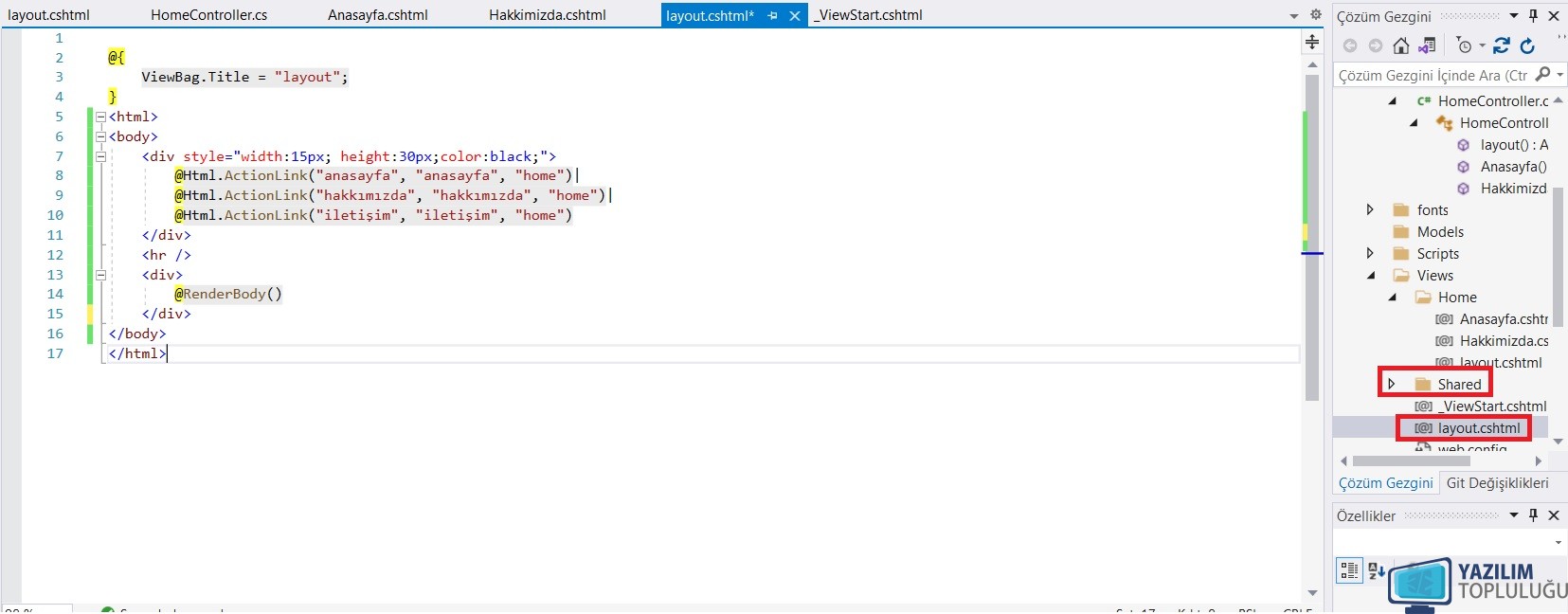1568x614 pixels.
Task: Open editor settings gear icon
Action: pyautogui.click(x=1315, y=14)
